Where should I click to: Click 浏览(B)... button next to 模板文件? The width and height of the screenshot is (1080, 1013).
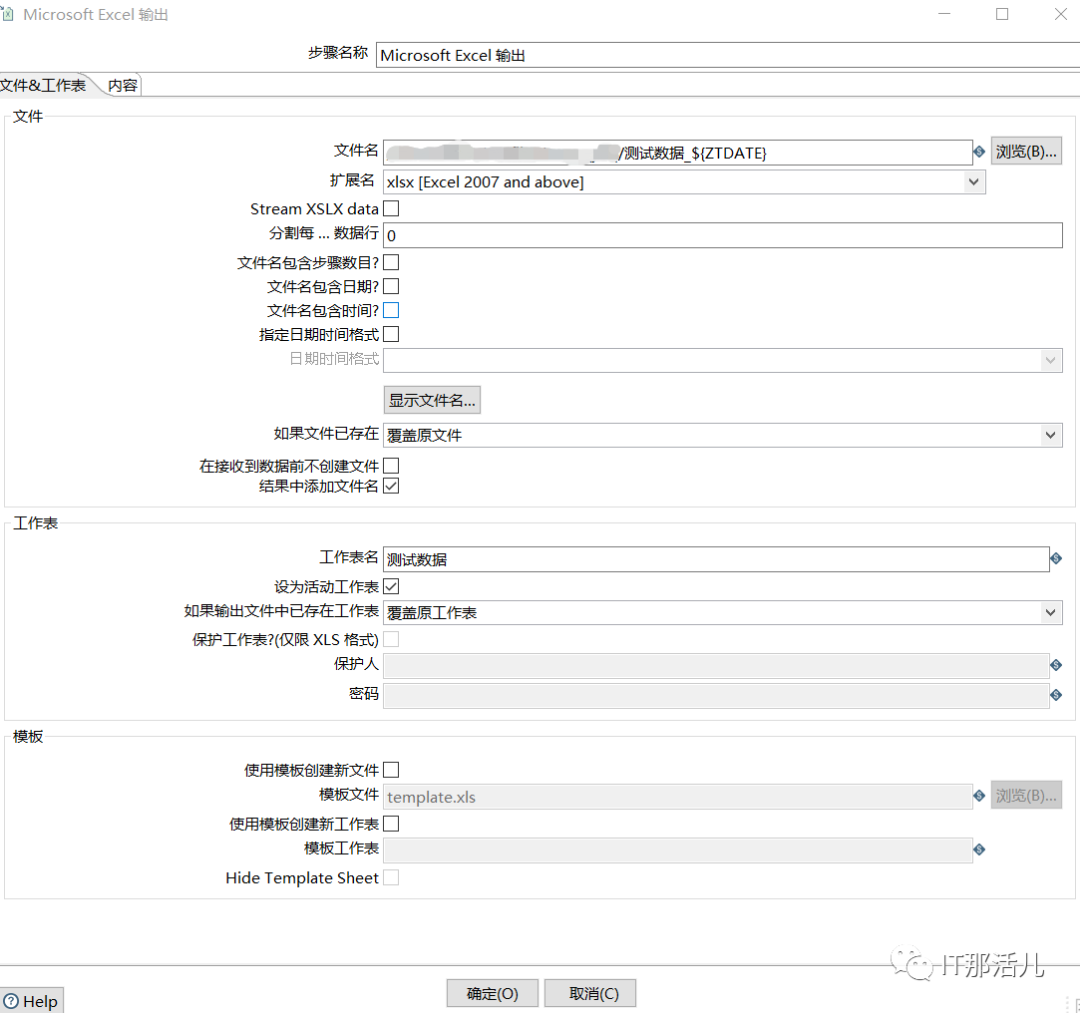1026,796
